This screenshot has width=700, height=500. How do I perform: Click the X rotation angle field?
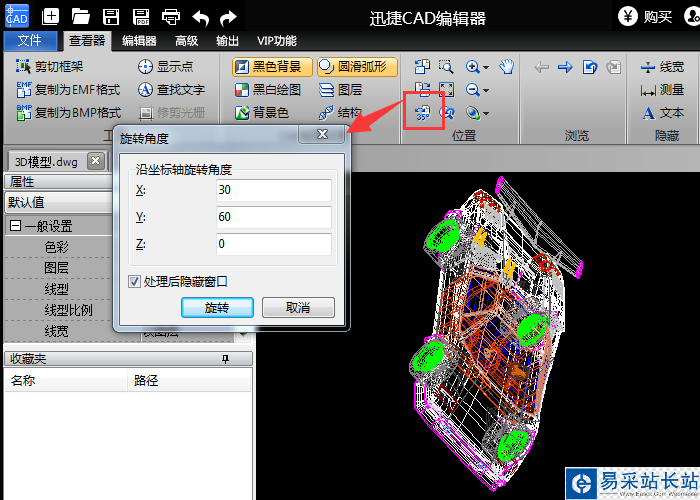[x=274, y=190]
